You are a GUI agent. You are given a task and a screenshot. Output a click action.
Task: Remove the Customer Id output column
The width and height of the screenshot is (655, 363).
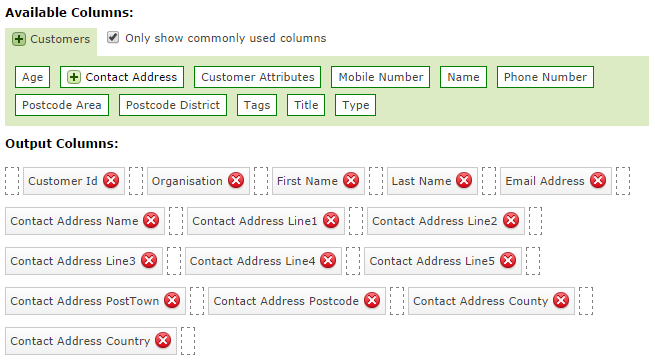coord(111,180)
